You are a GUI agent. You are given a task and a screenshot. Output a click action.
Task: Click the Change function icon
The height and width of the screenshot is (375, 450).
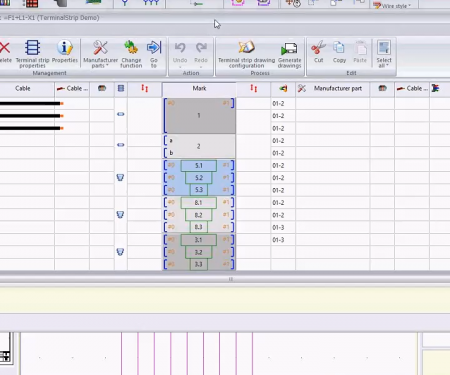131,53
